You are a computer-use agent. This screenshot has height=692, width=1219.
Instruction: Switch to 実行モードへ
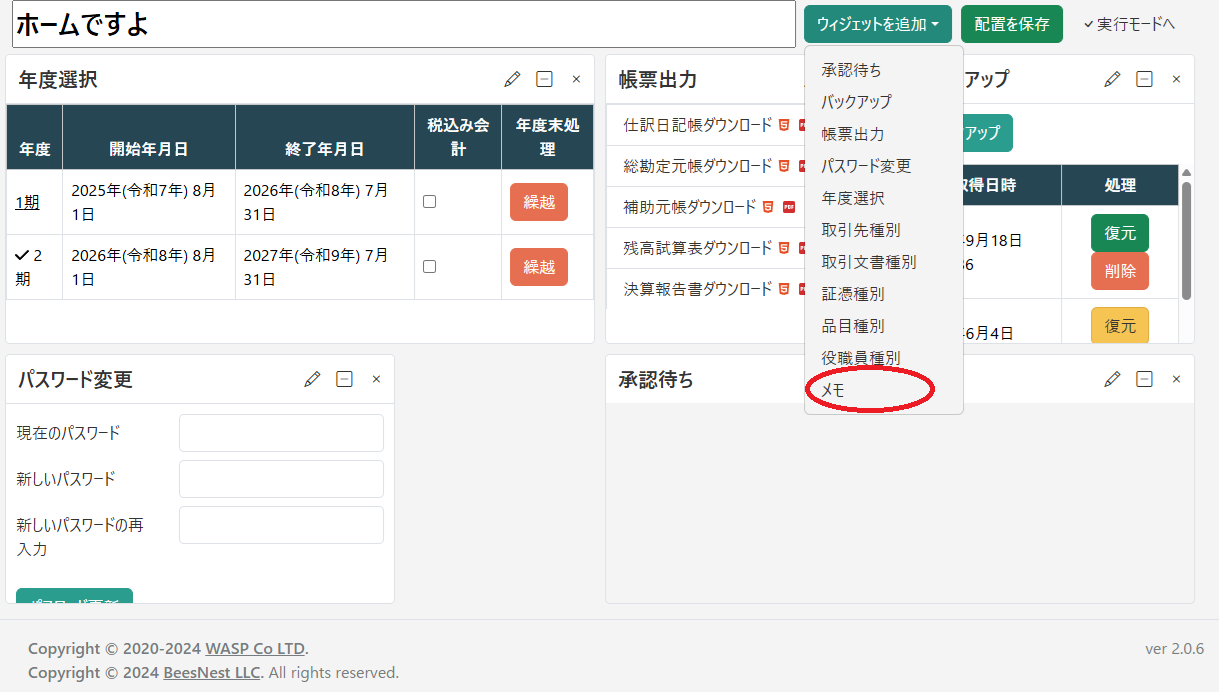pos(1129,24)
